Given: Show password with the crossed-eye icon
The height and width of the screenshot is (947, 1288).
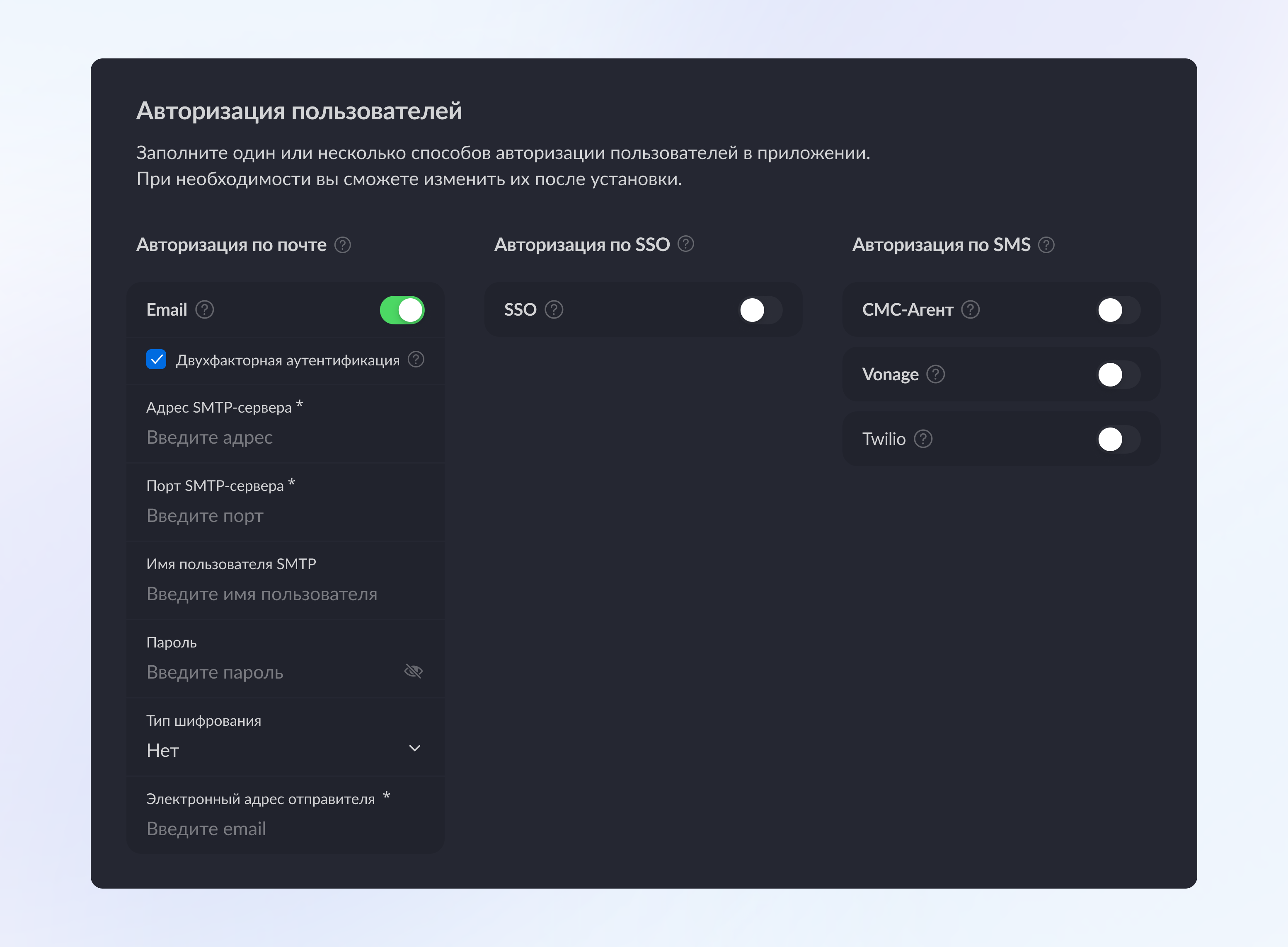Looking at the screenshot, I should click(x=413, y=671).
